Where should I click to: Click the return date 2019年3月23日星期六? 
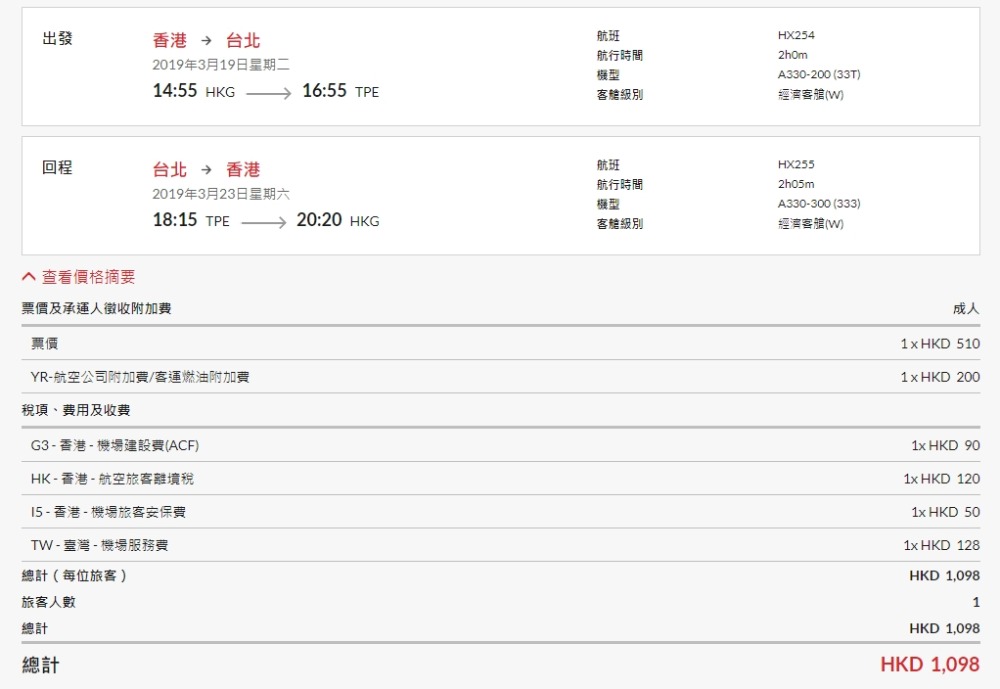click(221, 194)
